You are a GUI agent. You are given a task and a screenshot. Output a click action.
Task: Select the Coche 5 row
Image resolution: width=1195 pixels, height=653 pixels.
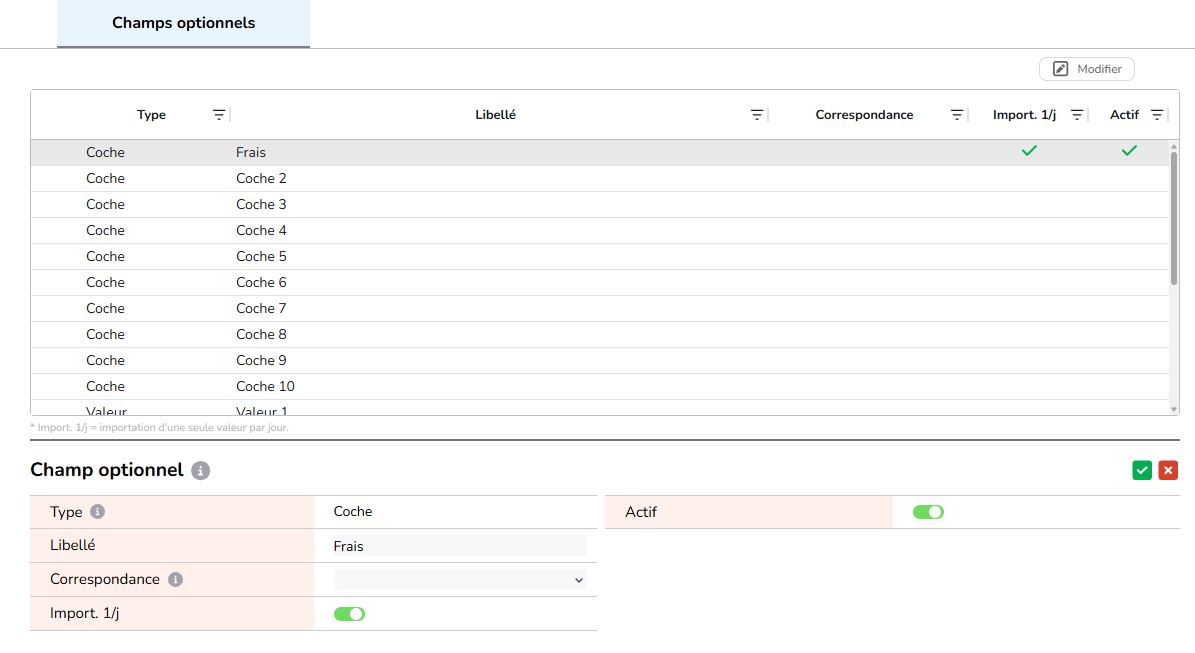(x=600, y=256)
